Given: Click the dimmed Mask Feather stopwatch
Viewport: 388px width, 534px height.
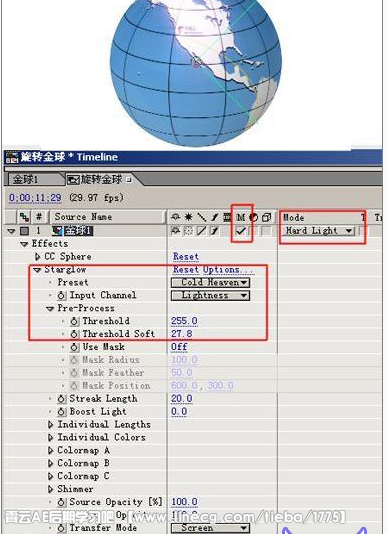Looking at the screenshot, I should 74,373.
